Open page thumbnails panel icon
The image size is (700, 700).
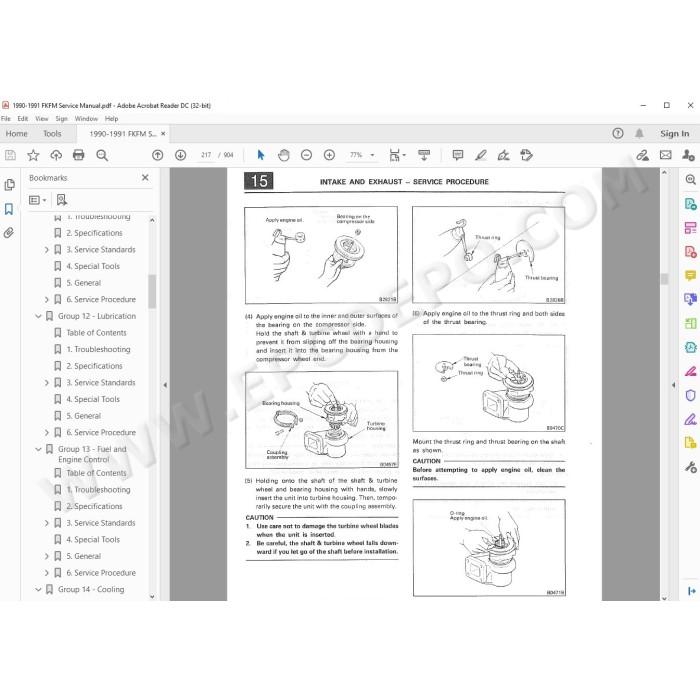(9, 185)
